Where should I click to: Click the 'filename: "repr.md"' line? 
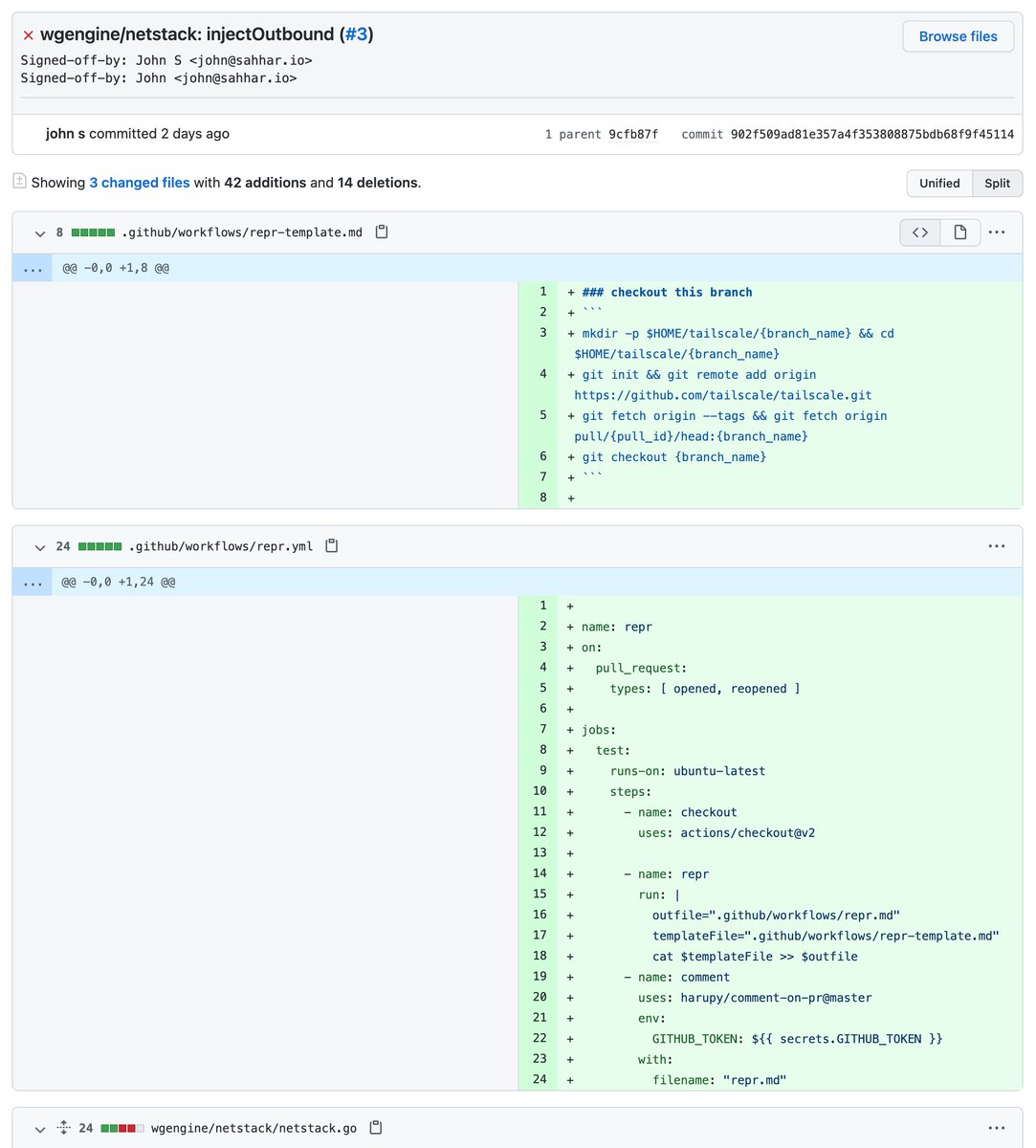(x=719, y=1080)
